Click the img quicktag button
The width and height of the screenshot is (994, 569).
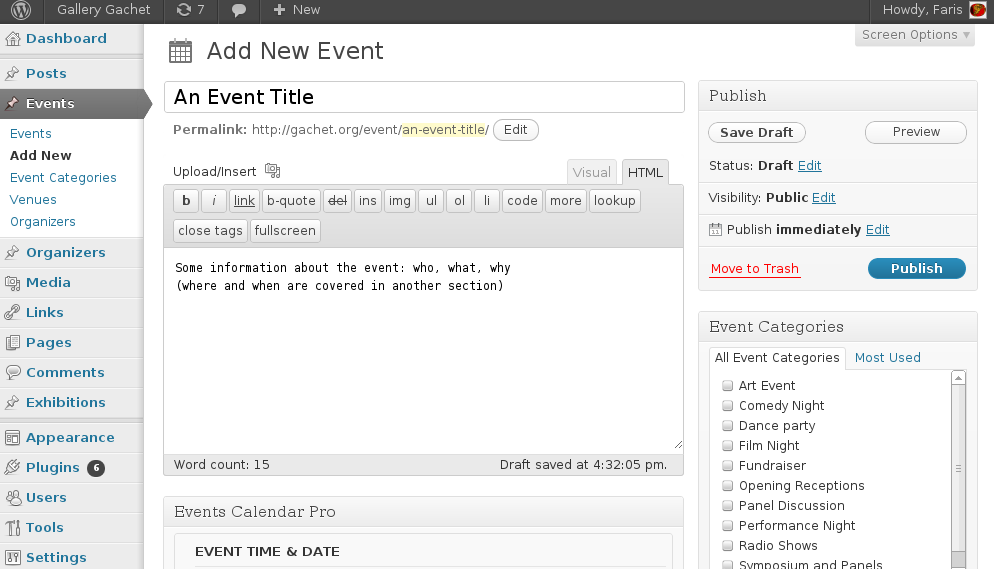point(399,201)
